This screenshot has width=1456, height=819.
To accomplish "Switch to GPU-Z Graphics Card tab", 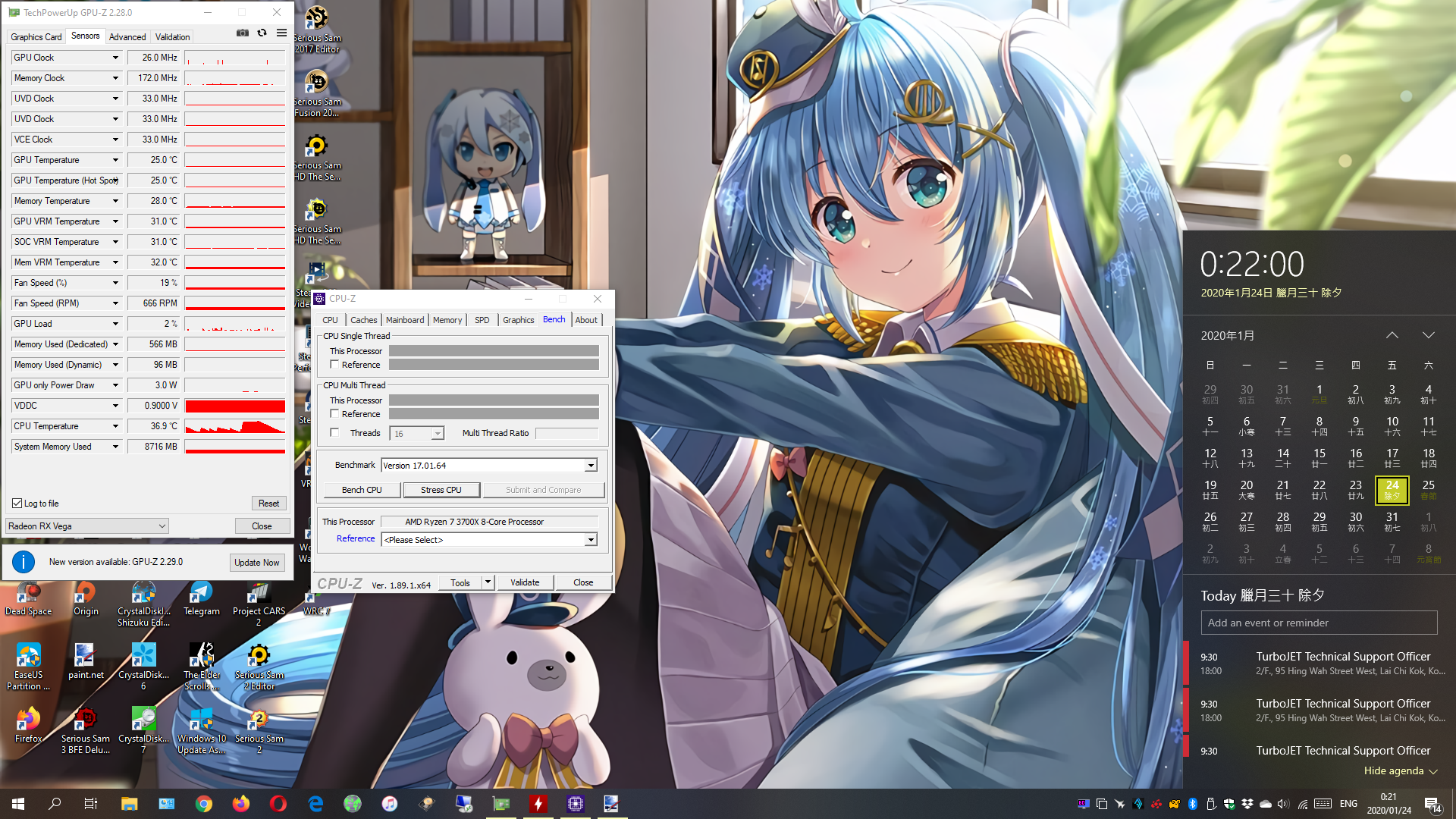I will (x=36, y=37).
